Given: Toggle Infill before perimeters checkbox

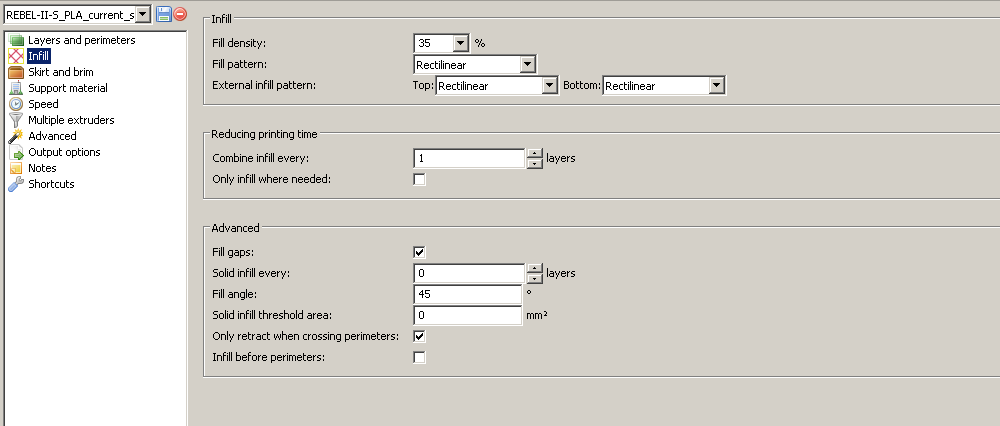Looking at the screenshot, I should pyautogui.click(x=420, y=357).
